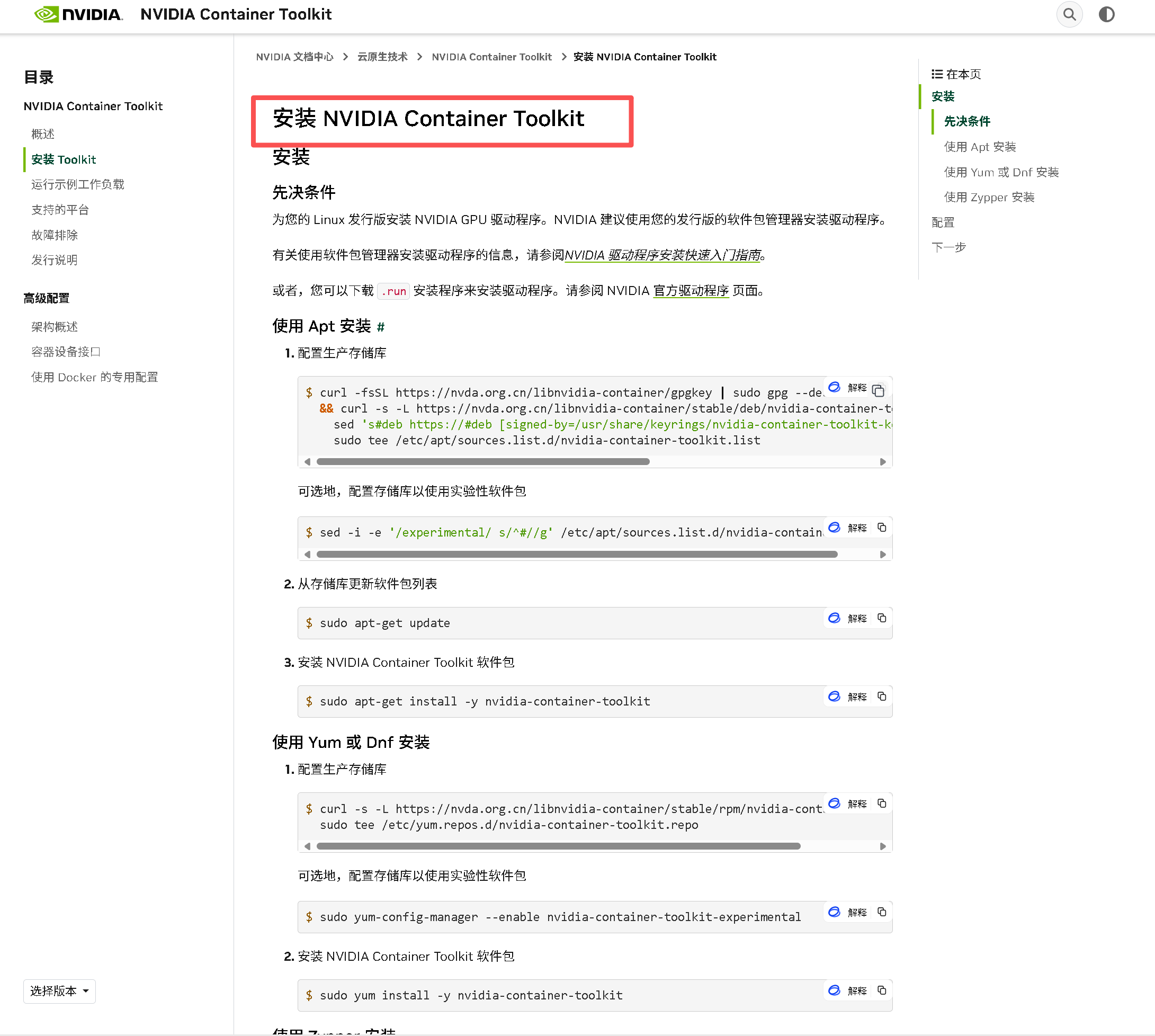Copy the yum-config-manager experimental command
The width and height of the screenshot is (1155, 1036).
pyautogui.click(x=882, y=913)
